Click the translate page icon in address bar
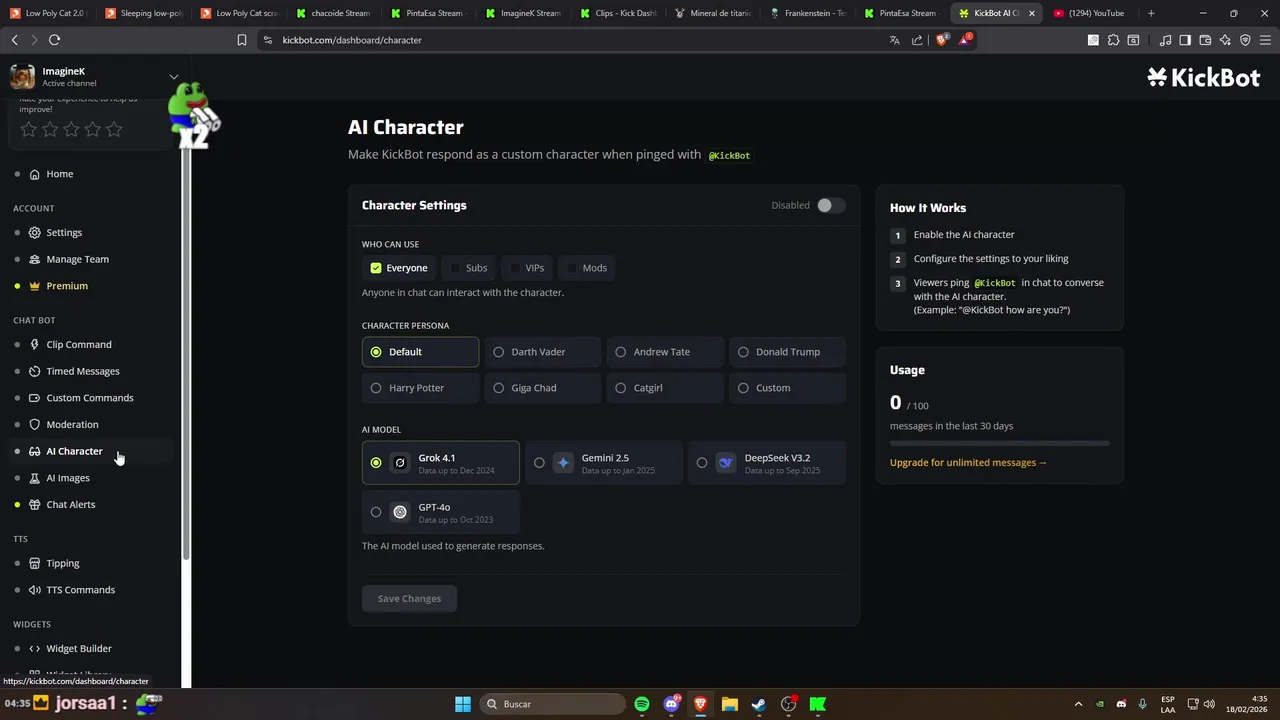Screen dimensions: 1280x720 pos(894,40)
